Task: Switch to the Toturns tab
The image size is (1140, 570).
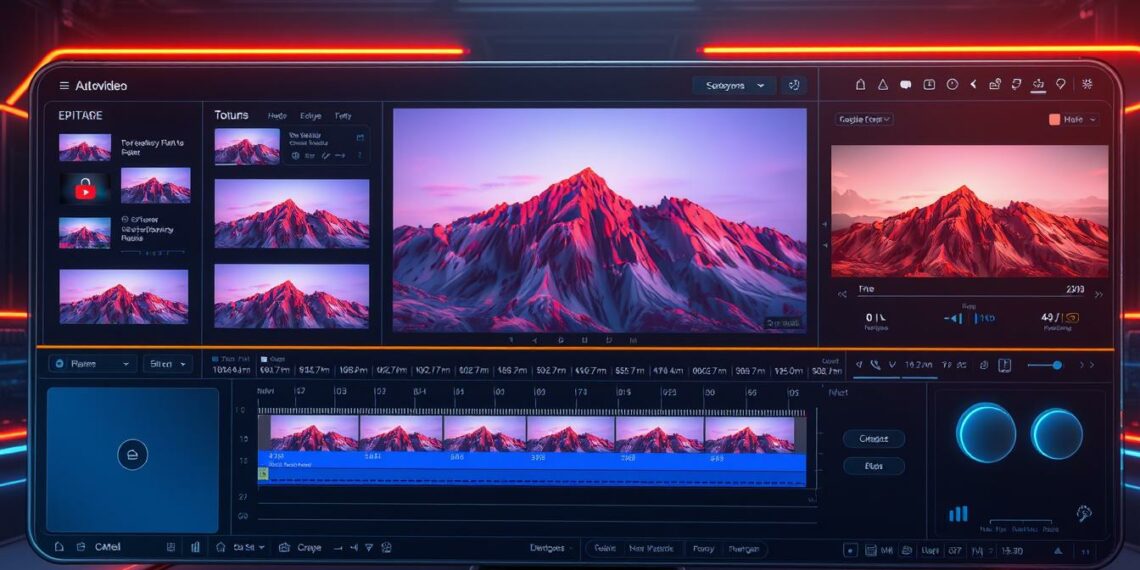Action: click(x=231, y=115)
